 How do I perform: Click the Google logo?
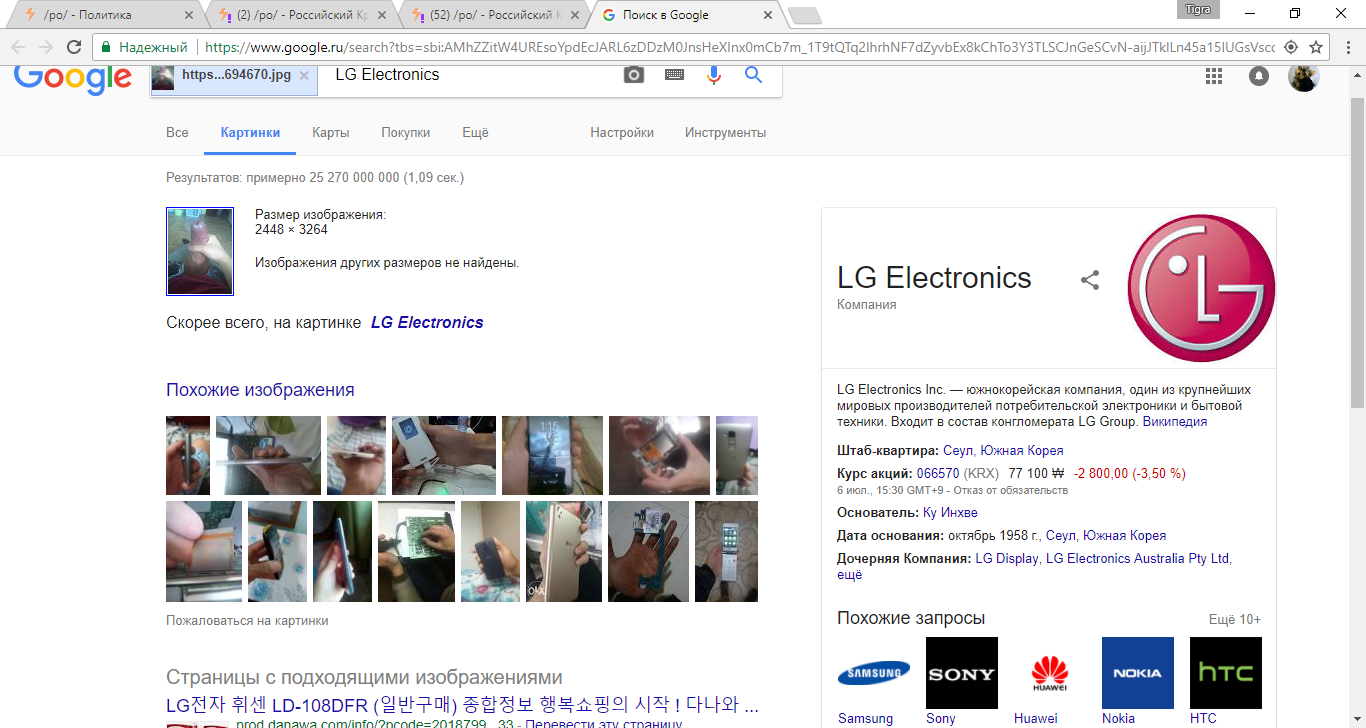coord(73,78)
